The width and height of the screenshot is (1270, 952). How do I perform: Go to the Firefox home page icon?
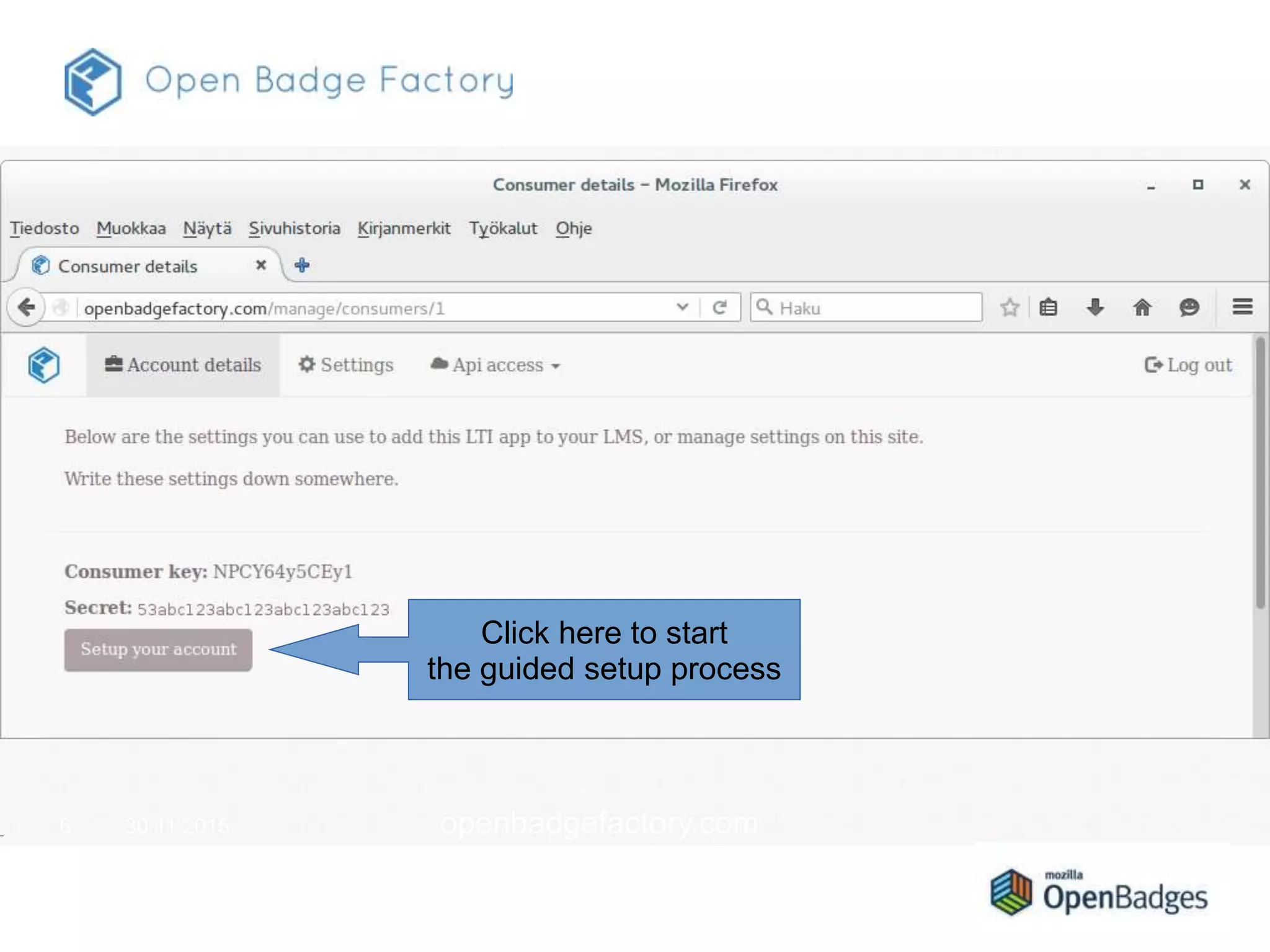point(1142,307)
